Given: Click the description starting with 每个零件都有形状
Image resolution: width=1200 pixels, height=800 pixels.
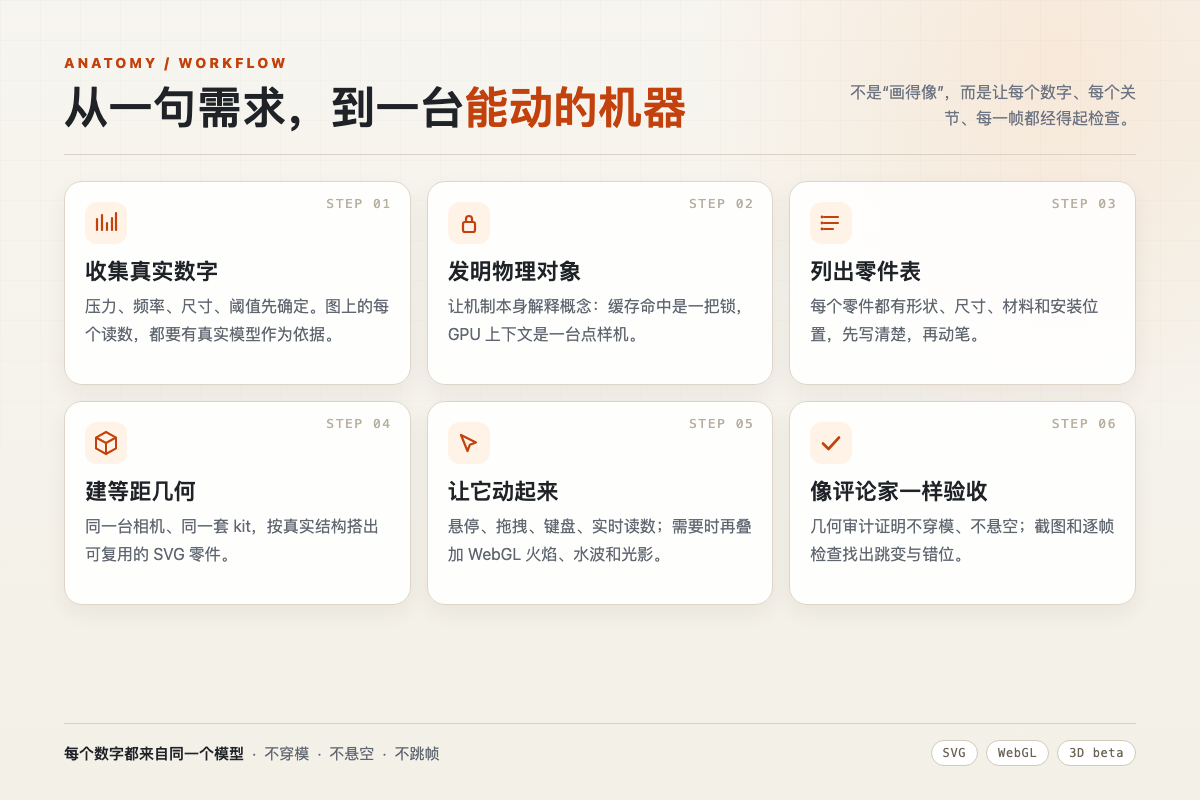Looking at the screenshot, I should 954,320.
